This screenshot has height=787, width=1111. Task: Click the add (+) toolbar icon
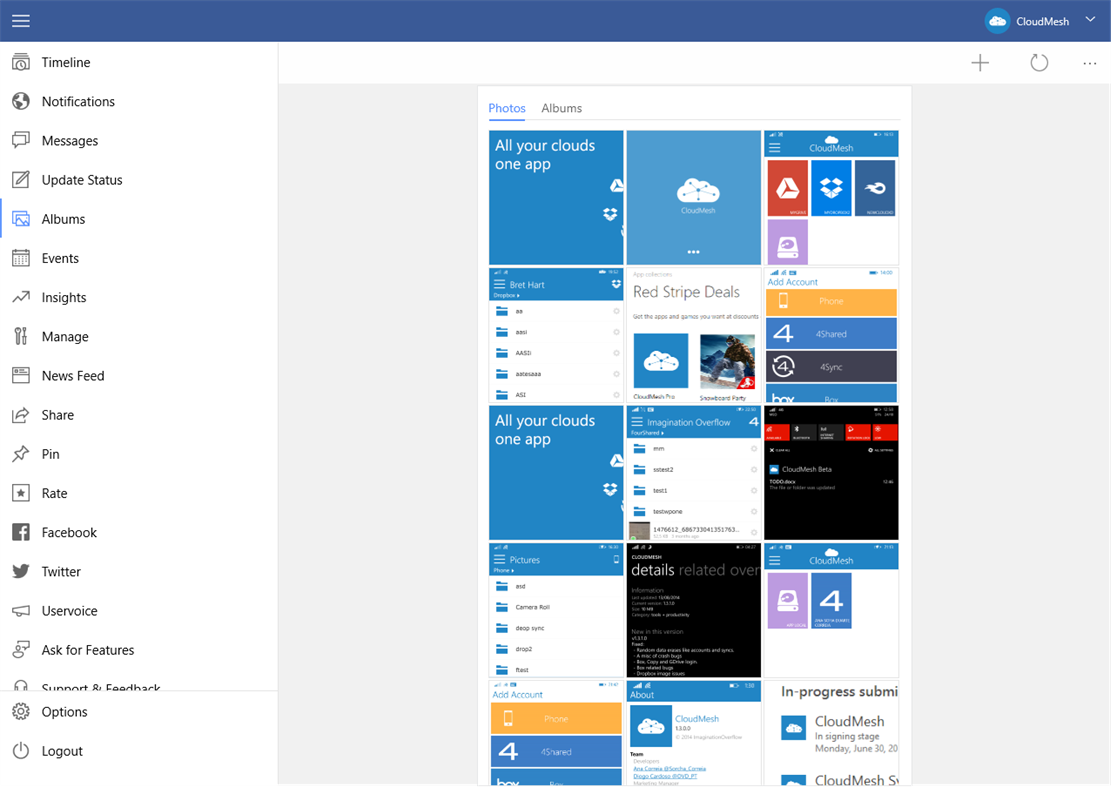[979, 62]
